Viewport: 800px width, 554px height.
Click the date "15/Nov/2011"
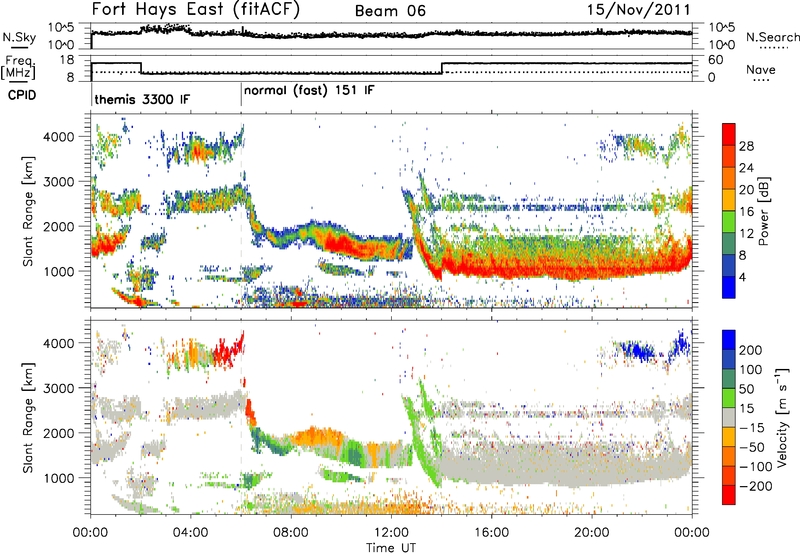[x=638, y=9]
